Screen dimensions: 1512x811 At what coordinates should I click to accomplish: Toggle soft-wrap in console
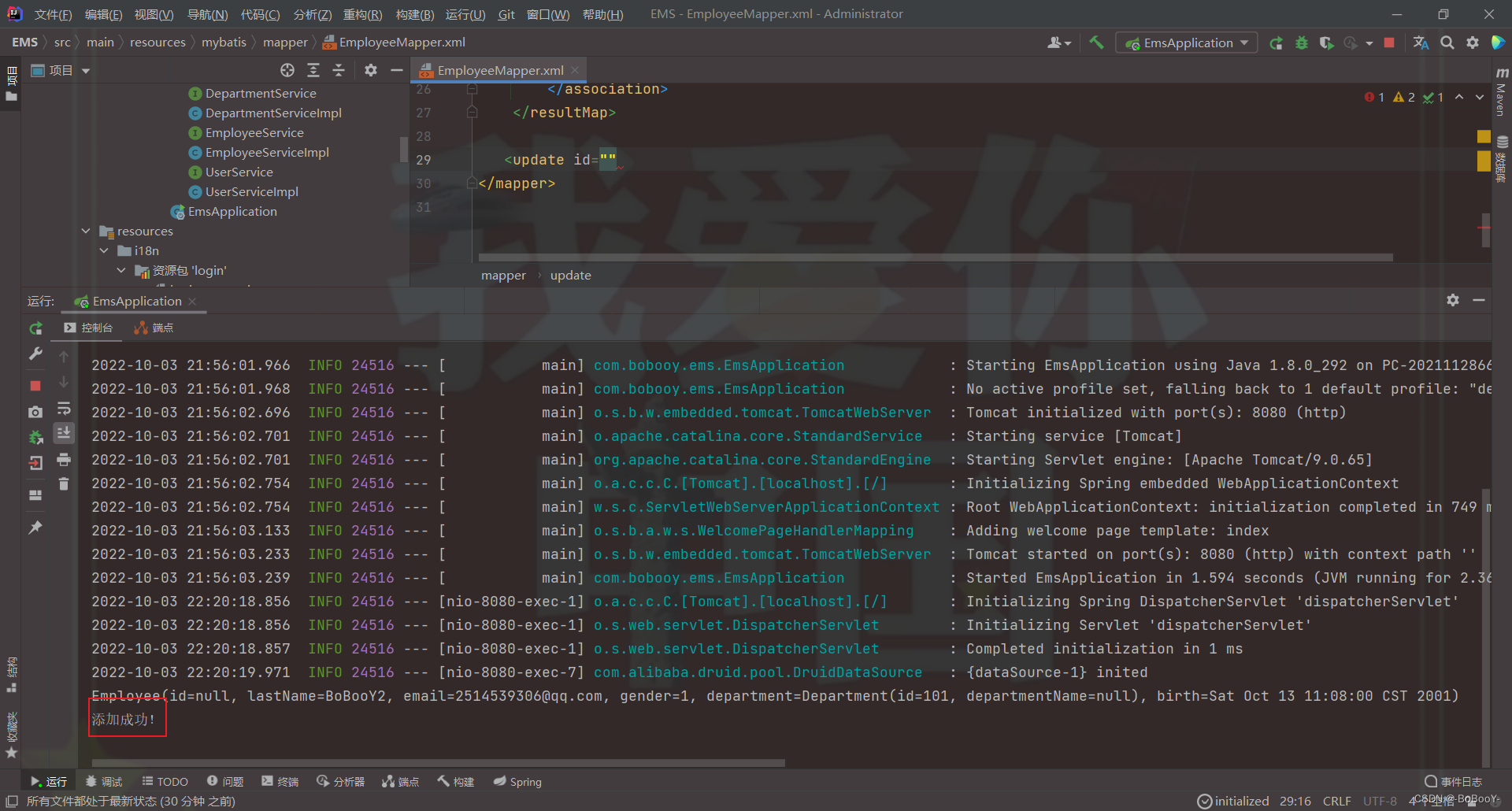pos(64,409)
